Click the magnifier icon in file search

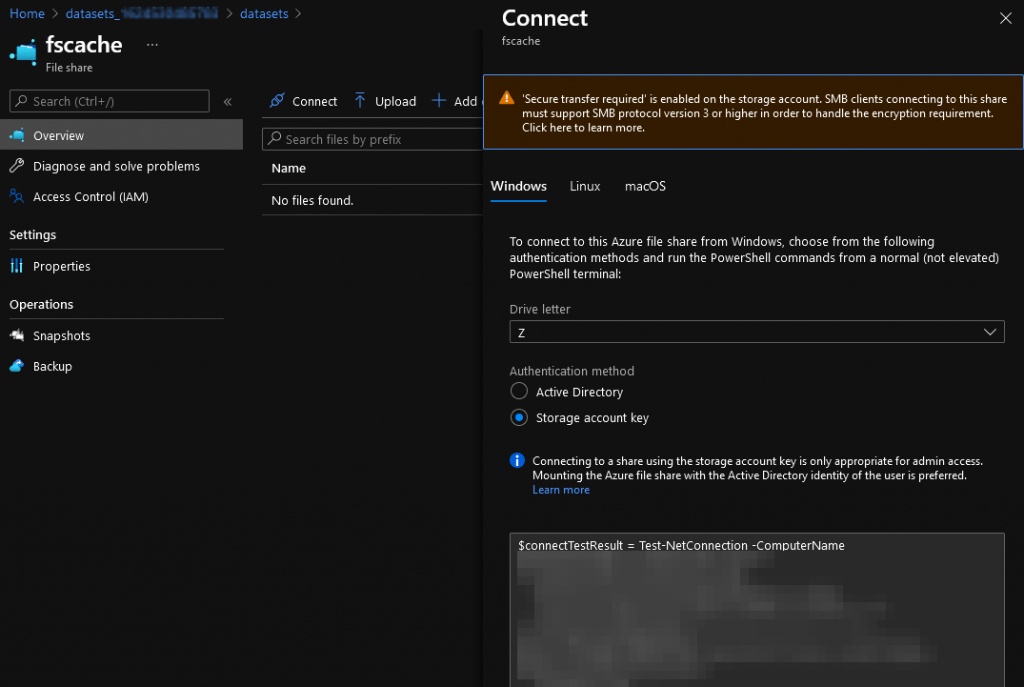click(x=275, y=138)
